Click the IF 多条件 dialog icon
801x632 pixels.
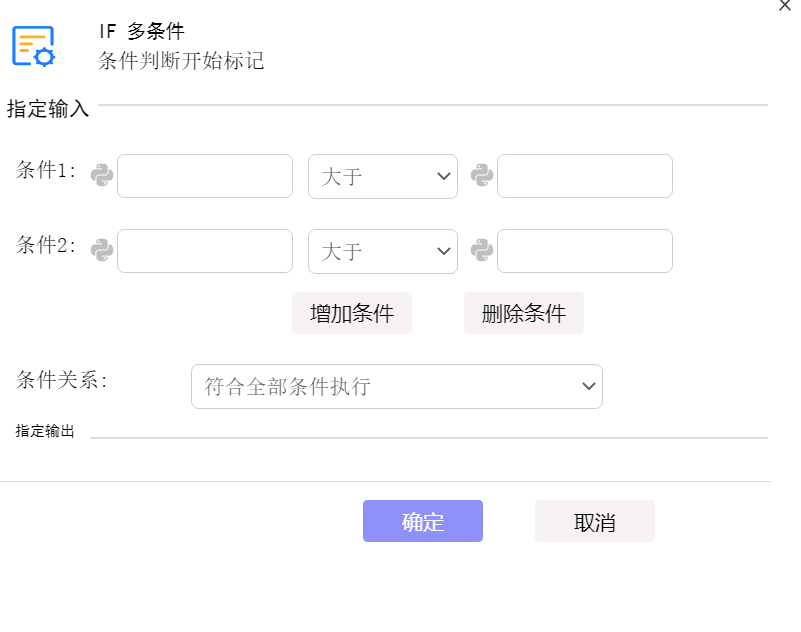33,46
